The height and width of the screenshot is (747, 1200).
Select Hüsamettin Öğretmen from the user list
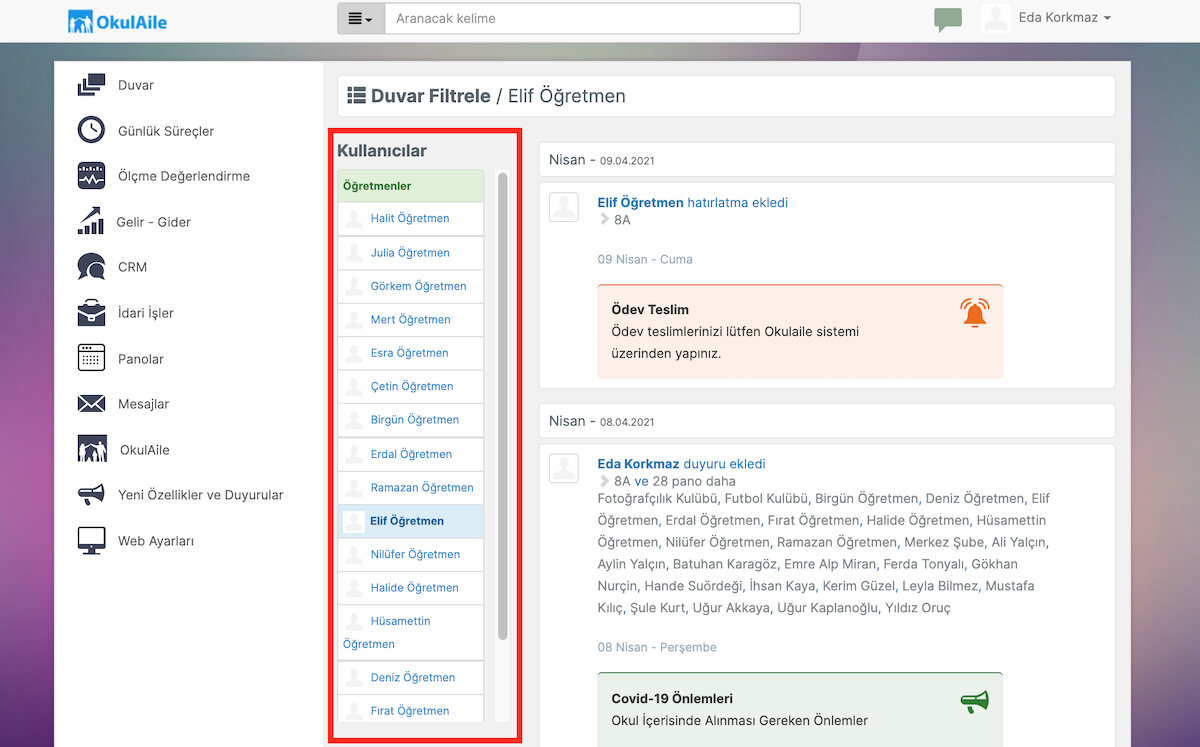pyautogui.click(x=410, y=632)
